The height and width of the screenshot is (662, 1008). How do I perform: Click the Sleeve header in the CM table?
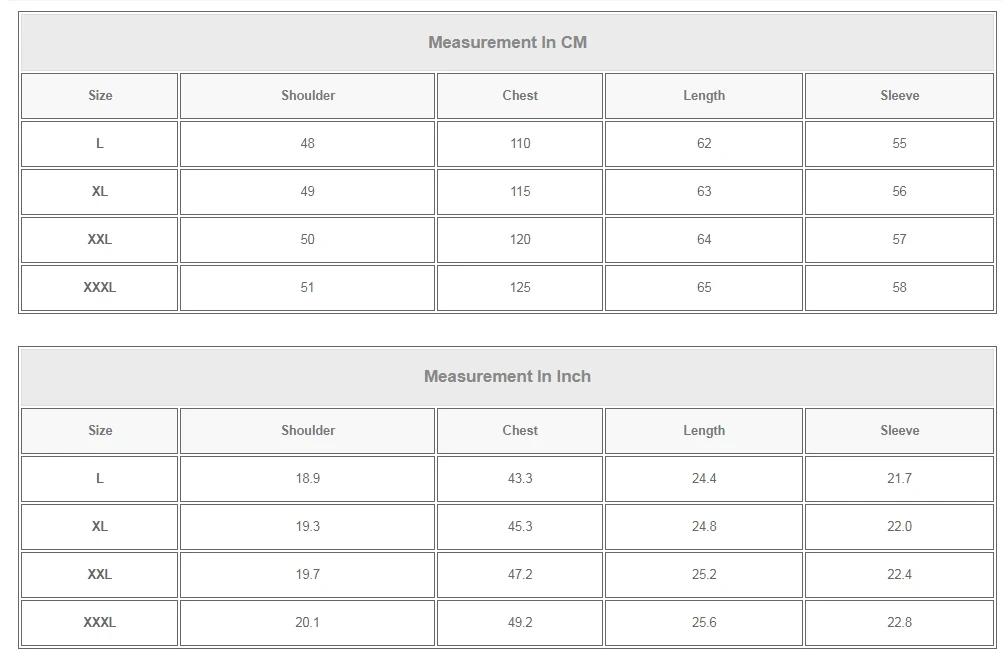[x=899, y=96]
